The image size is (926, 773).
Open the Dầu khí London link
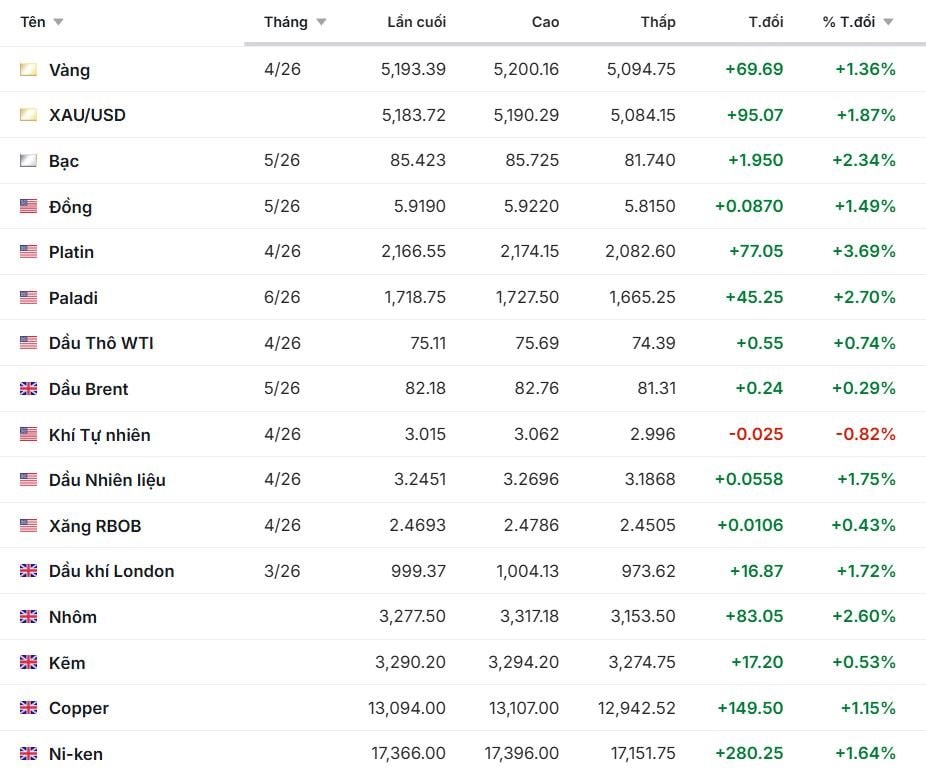(111, 571)
